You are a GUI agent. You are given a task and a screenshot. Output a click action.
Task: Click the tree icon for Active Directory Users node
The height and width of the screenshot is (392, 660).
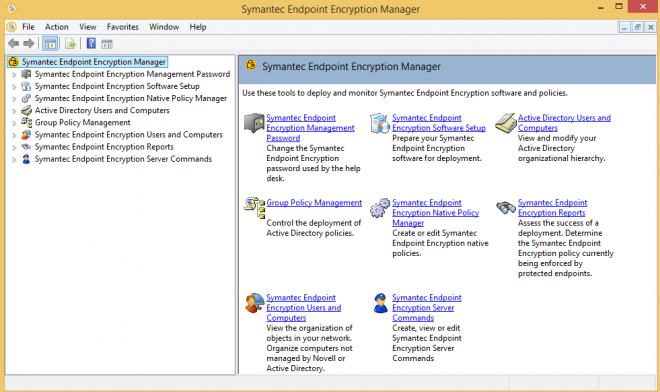26,110
